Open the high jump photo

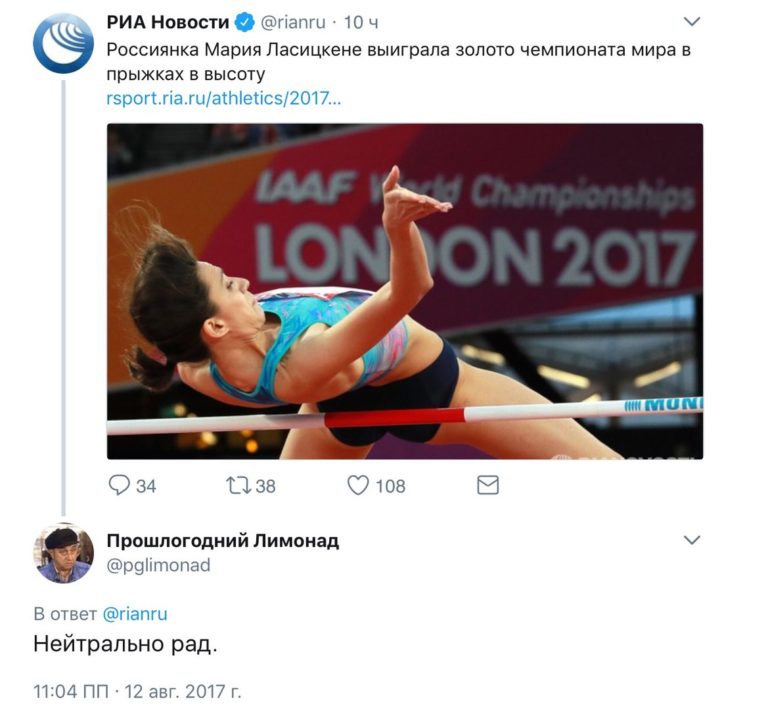pyautogui.click(x=405, y=291)
